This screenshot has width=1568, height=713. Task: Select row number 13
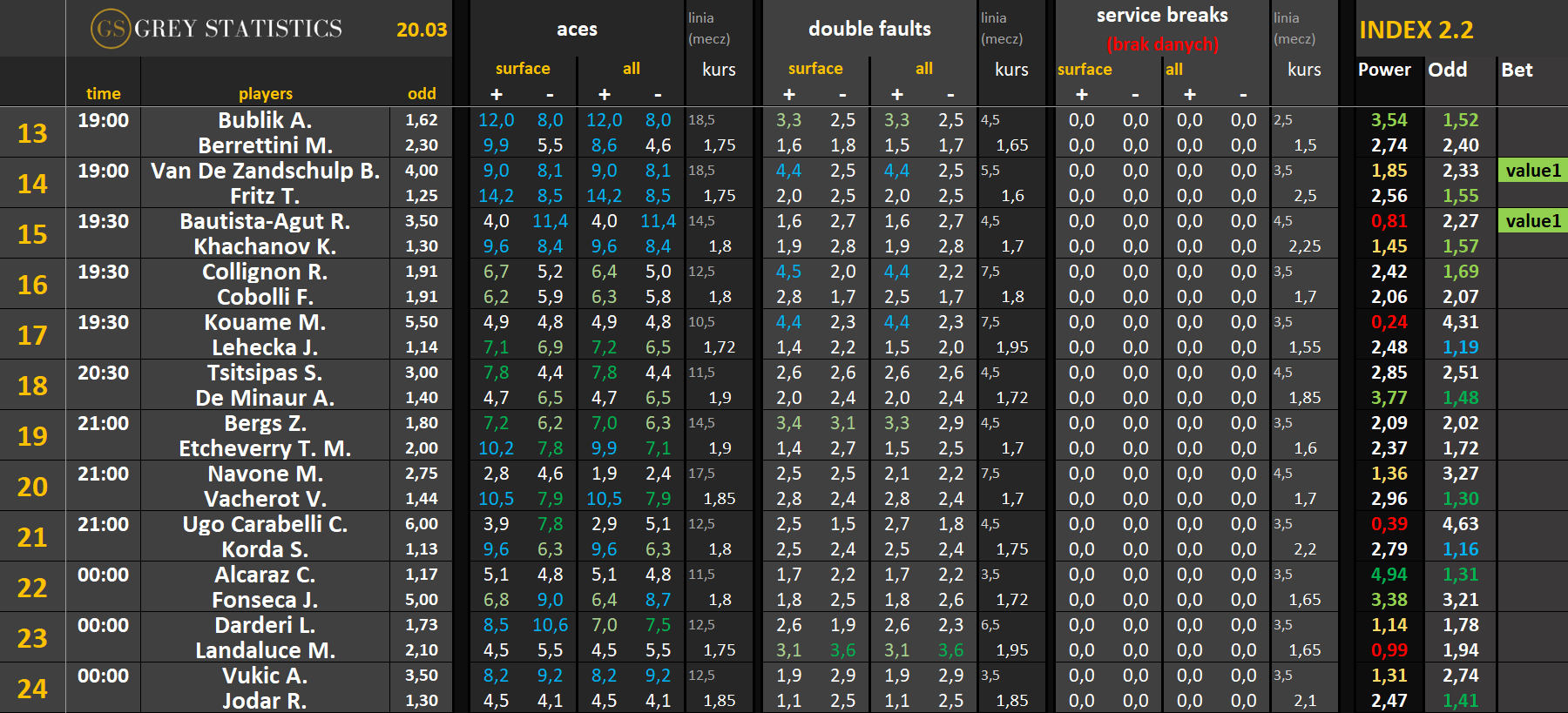32,133
